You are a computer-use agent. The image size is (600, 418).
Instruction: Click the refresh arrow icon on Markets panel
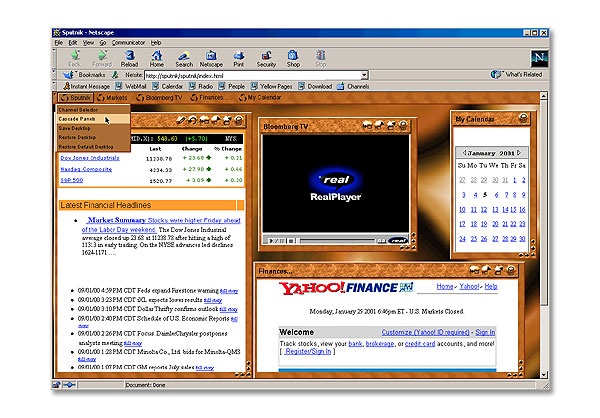coord(192,121)
